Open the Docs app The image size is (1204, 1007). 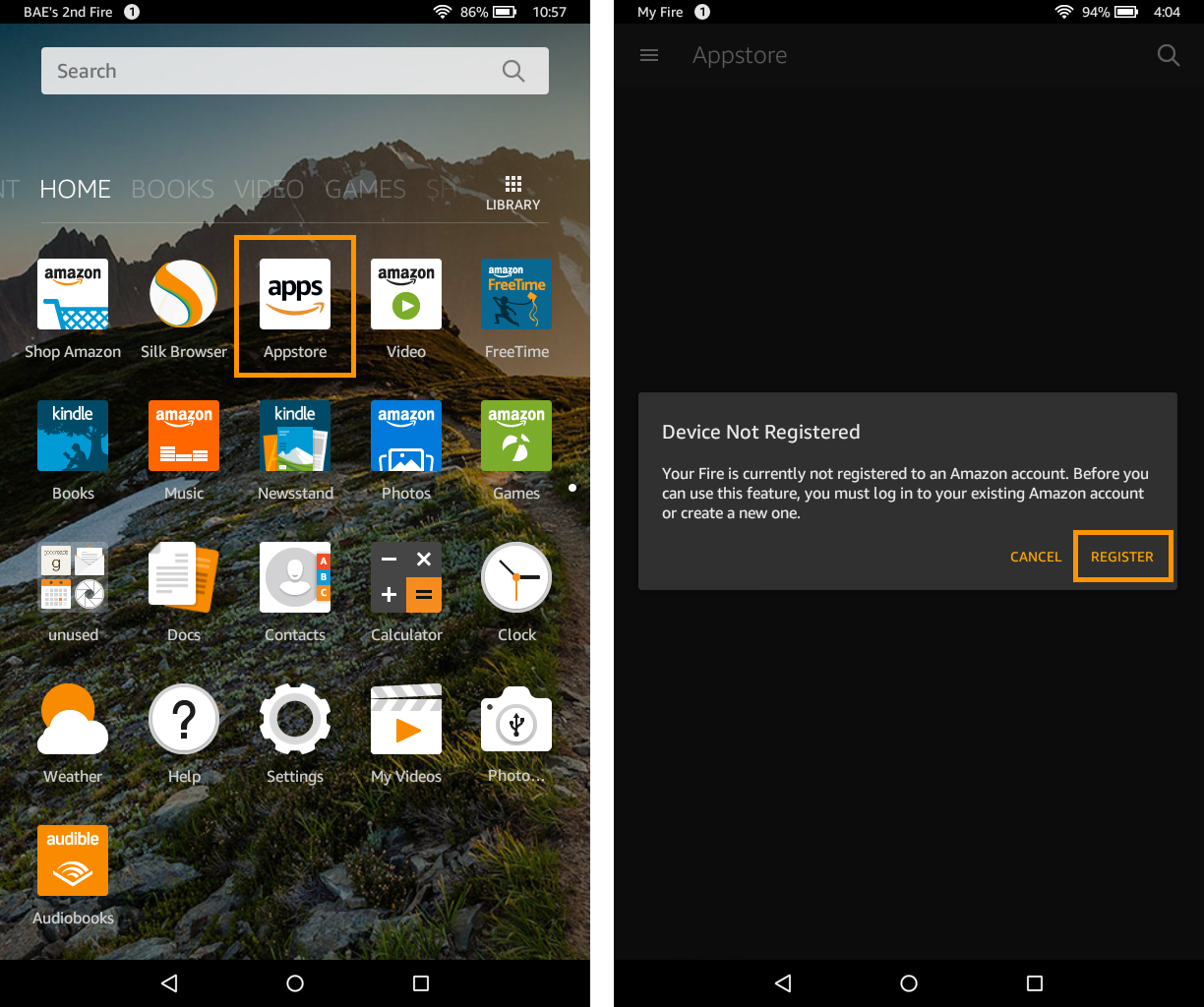[x=184, y=577]
